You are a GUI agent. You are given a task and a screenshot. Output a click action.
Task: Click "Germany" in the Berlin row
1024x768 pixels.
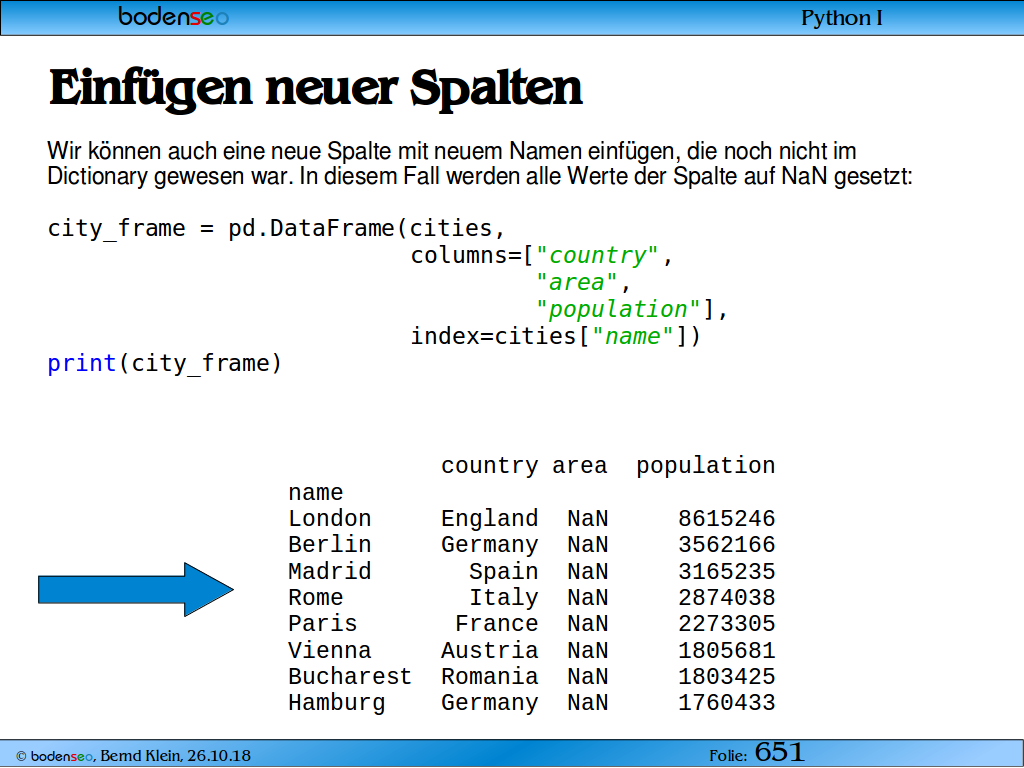pos(490,545)
